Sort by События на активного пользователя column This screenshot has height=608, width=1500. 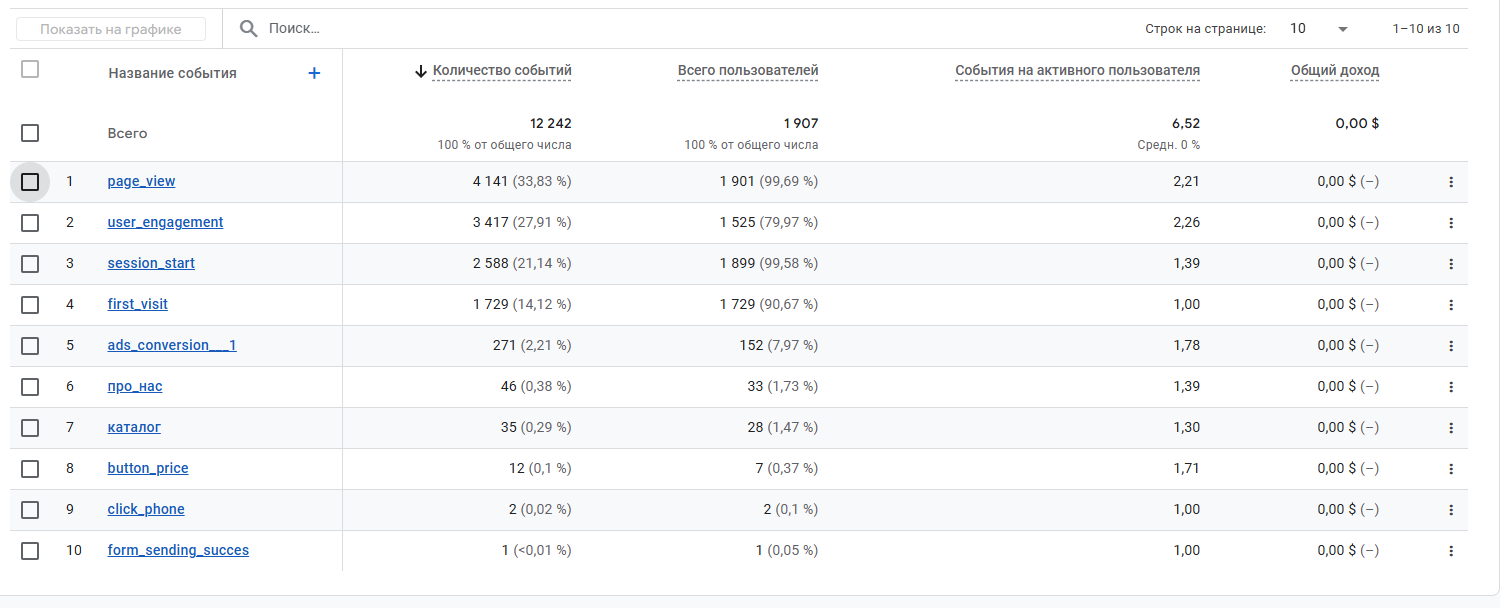point(1078,71)
